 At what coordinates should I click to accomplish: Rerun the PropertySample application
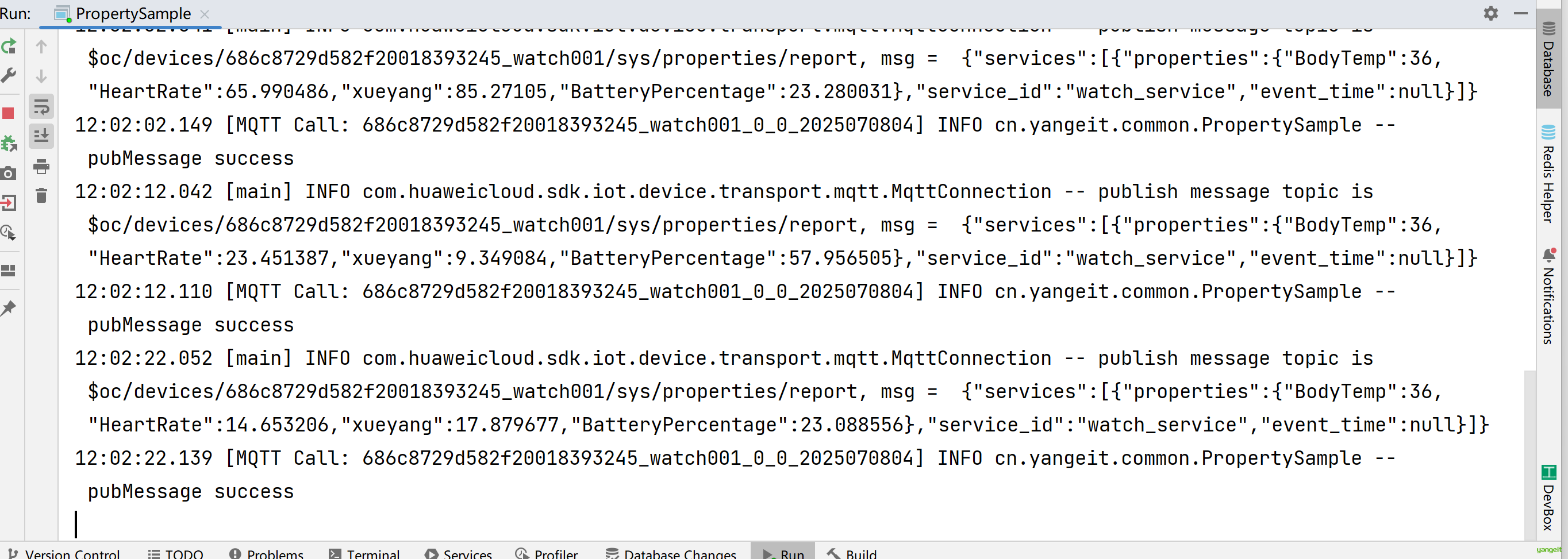pyautogui.click(x=9, y=46)
